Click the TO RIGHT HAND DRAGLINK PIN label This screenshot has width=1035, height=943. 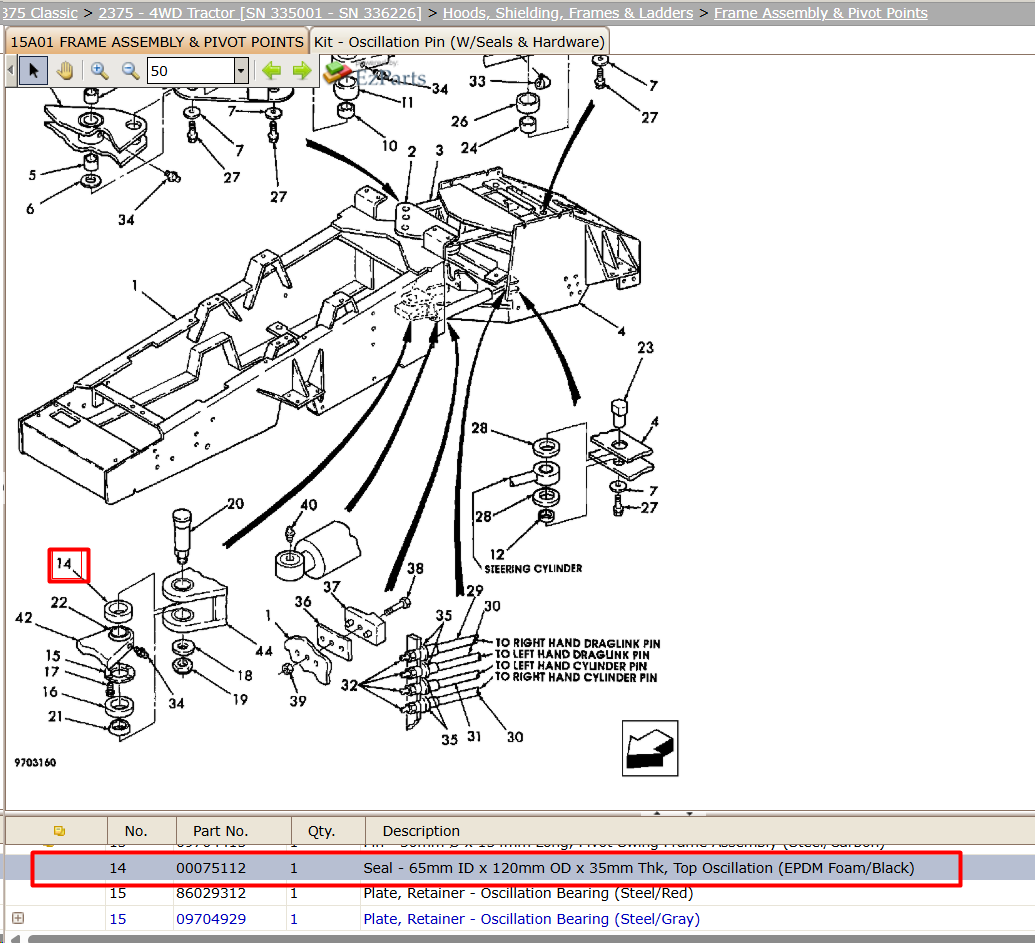578,643
